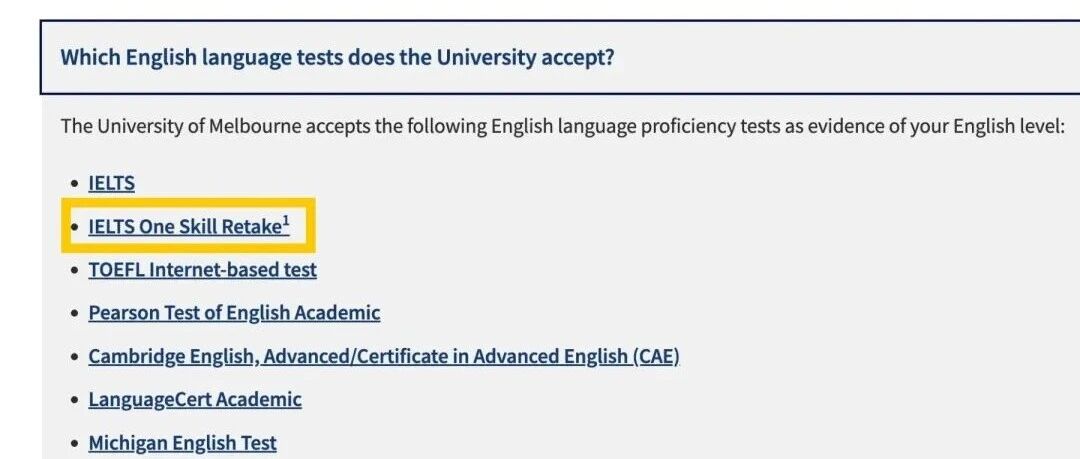Viewport: 1080px width, 459px height.
Task: Click the bullet beside TOEFL Internet-based test
Action: pos(74,271)
